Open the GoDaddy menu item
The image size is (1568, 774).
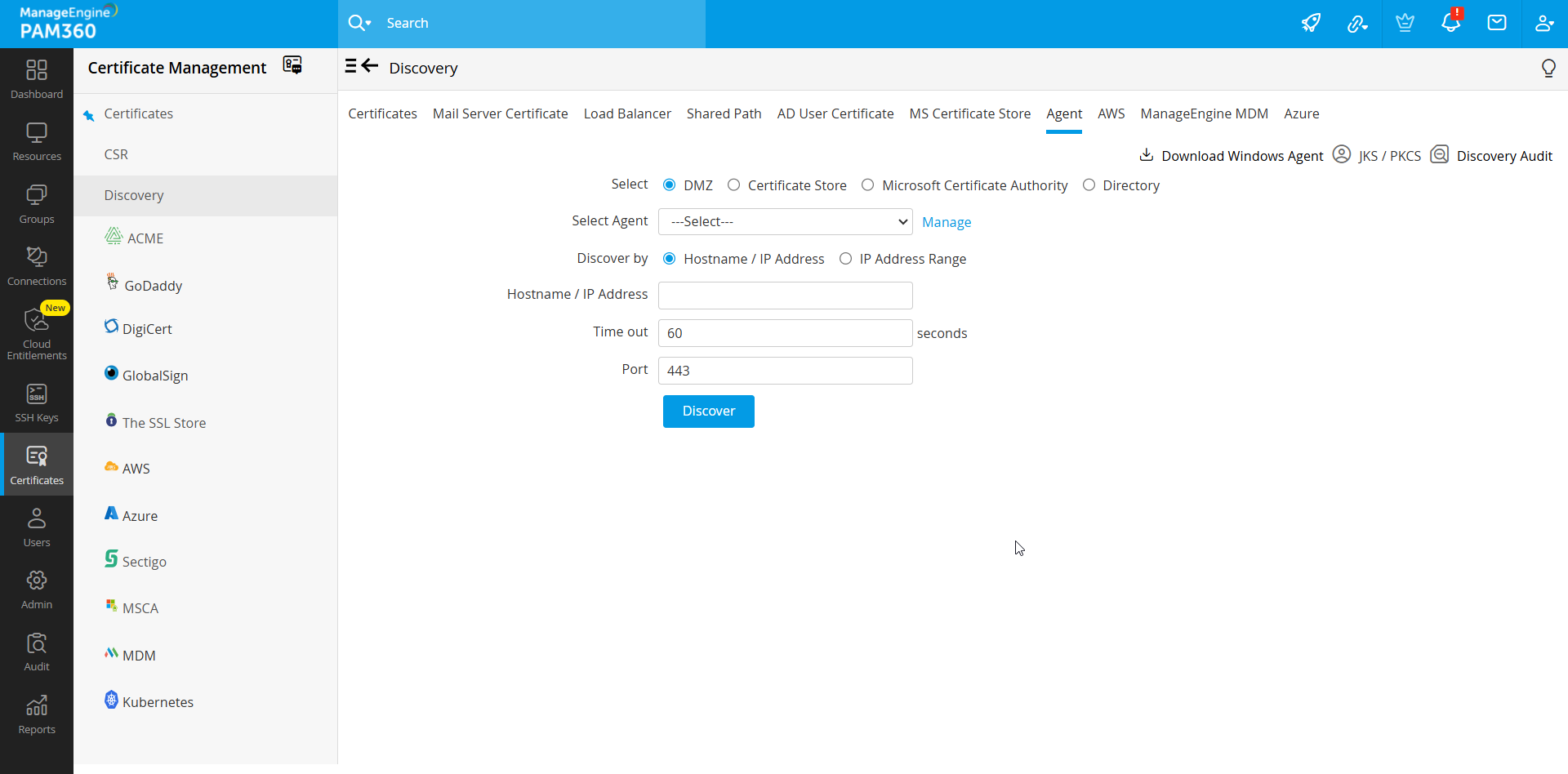pos(154,286)
